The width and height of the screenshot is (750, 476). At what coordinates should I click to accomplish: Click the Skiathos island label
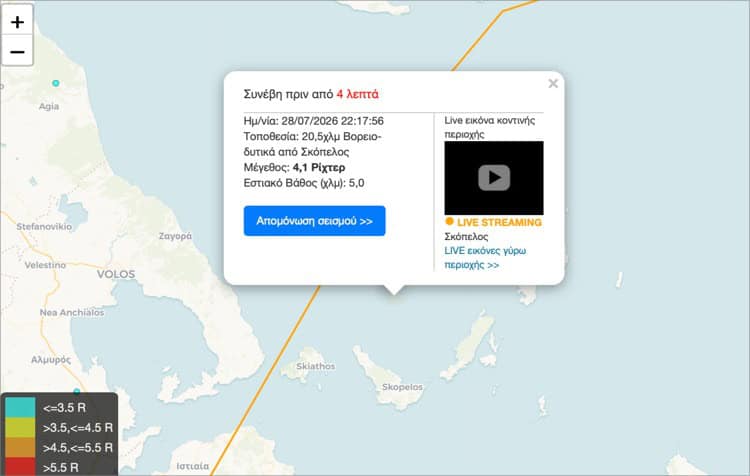(x=316, y=366)
